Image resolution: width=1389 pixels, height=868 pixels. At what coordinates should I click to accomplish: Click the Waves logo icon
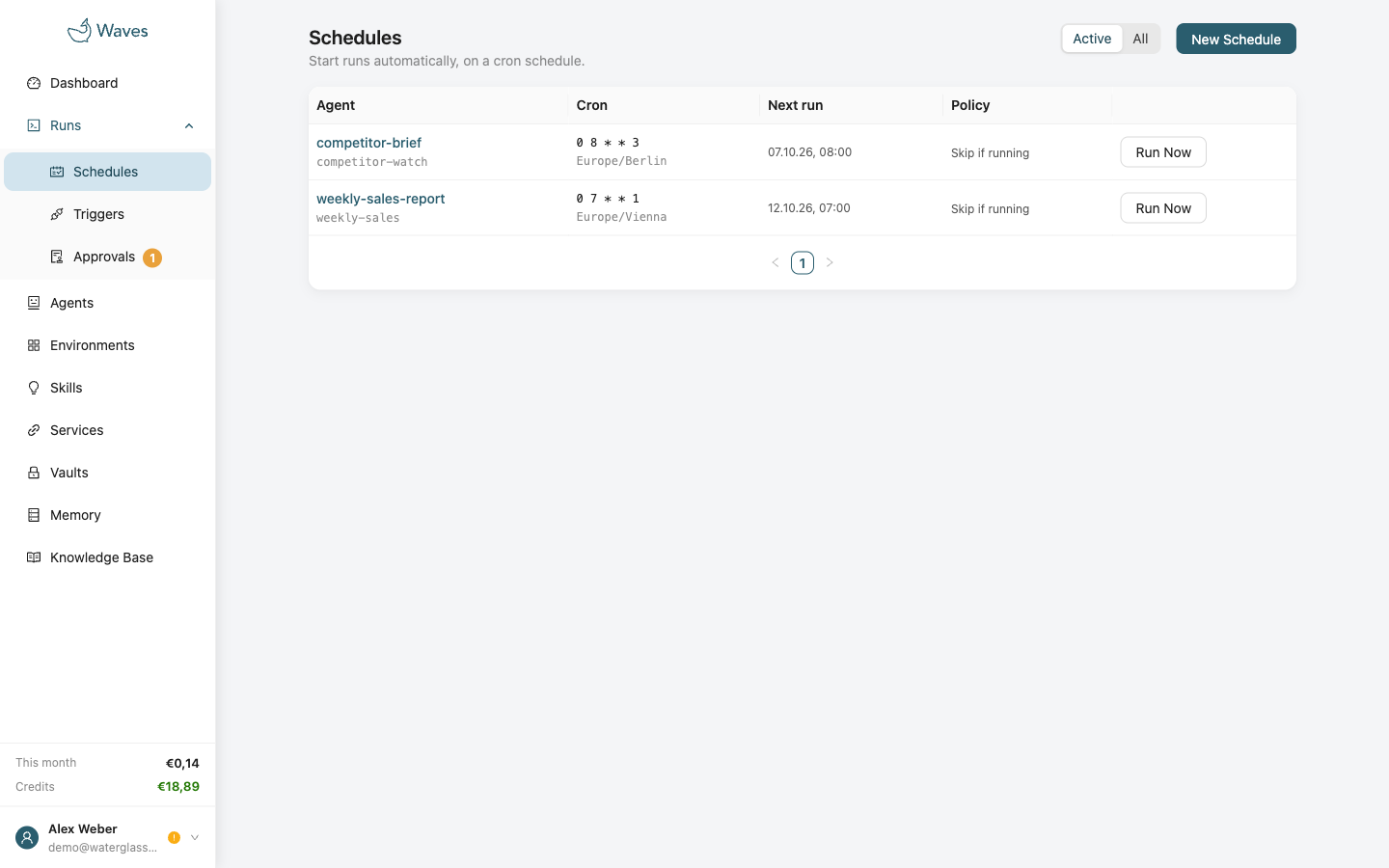click(x=79, y=30)
